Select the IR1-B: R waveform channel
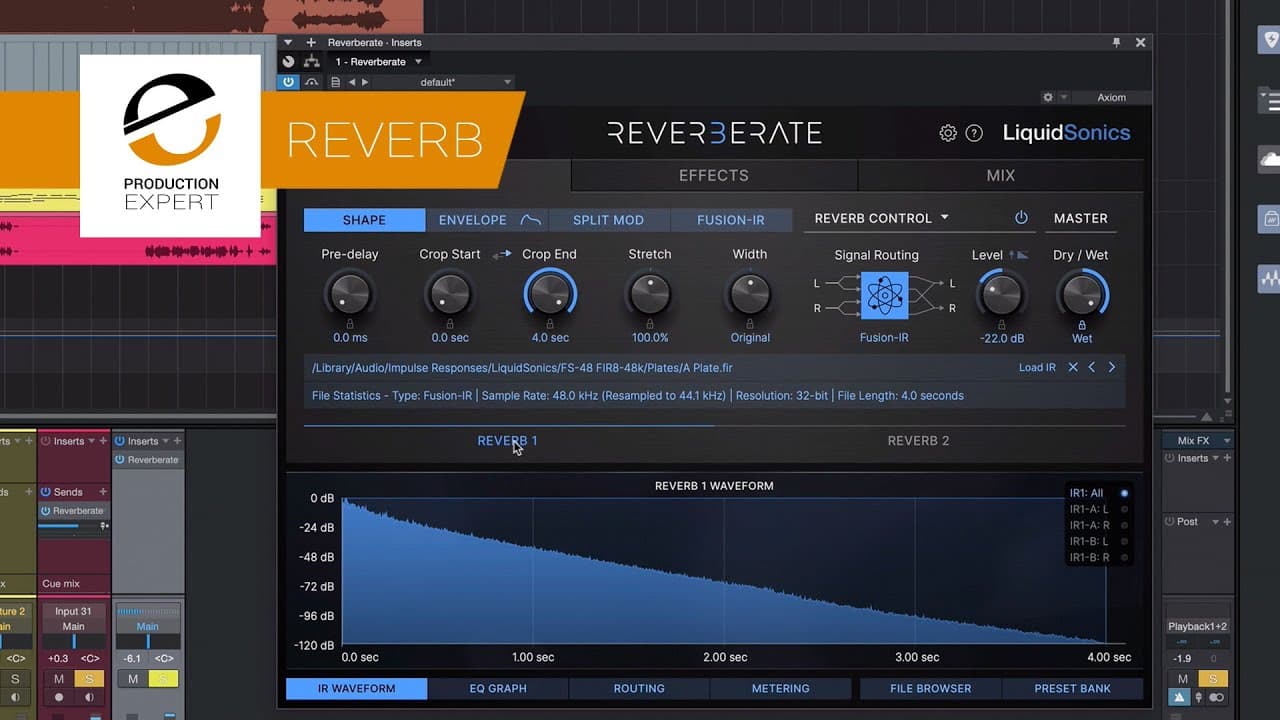The height and width of the screenshot is (720, 1280). coord(1124,557)
